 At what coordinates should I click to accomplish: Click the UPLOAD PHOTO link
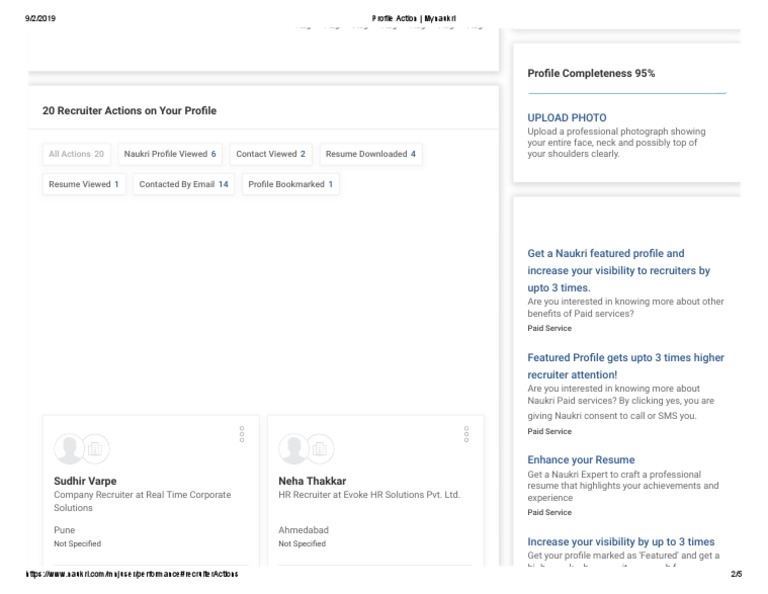pos(566,117)
